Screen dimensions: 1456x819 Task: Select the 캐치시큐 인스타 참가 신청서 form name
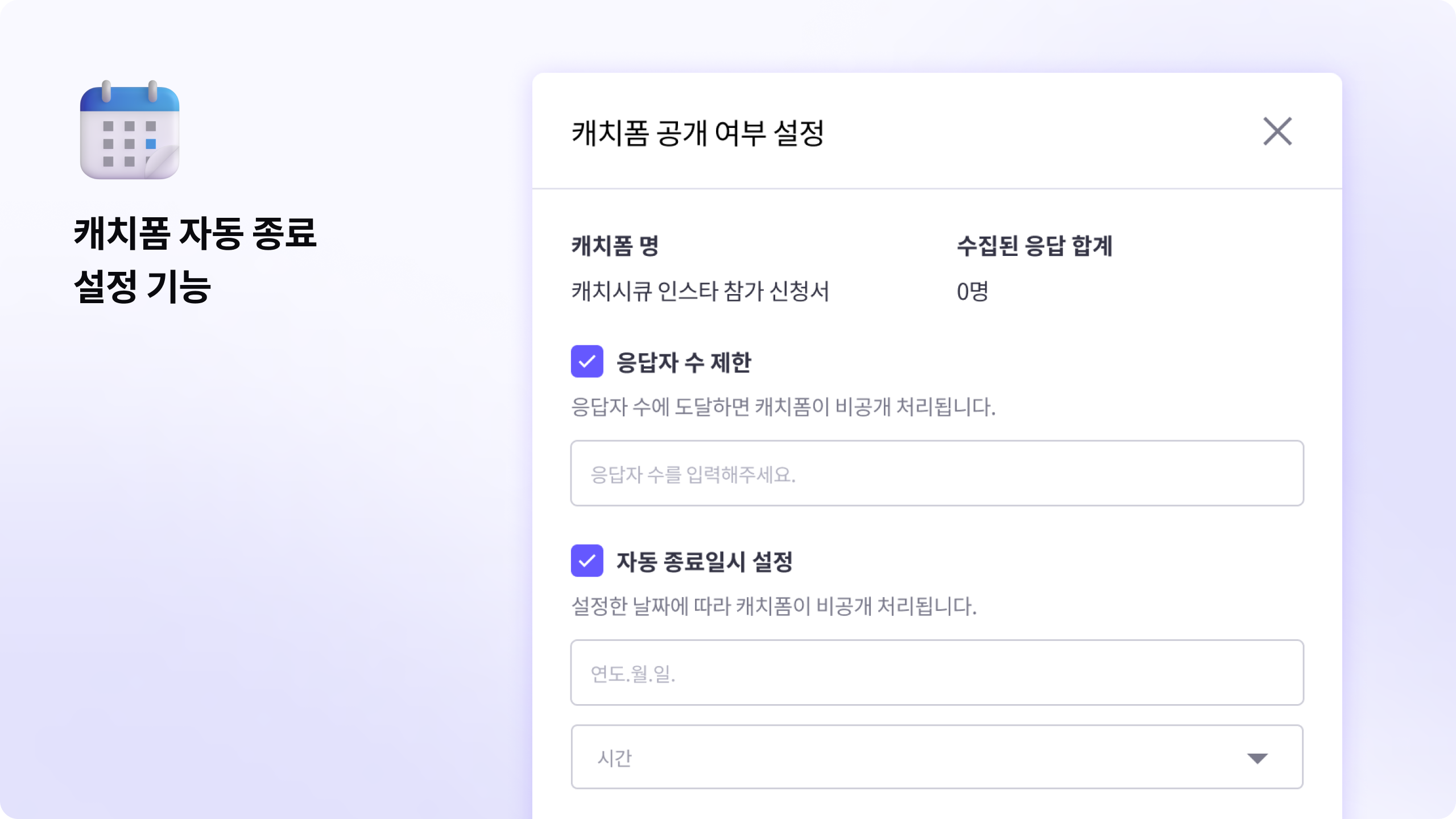700,291
